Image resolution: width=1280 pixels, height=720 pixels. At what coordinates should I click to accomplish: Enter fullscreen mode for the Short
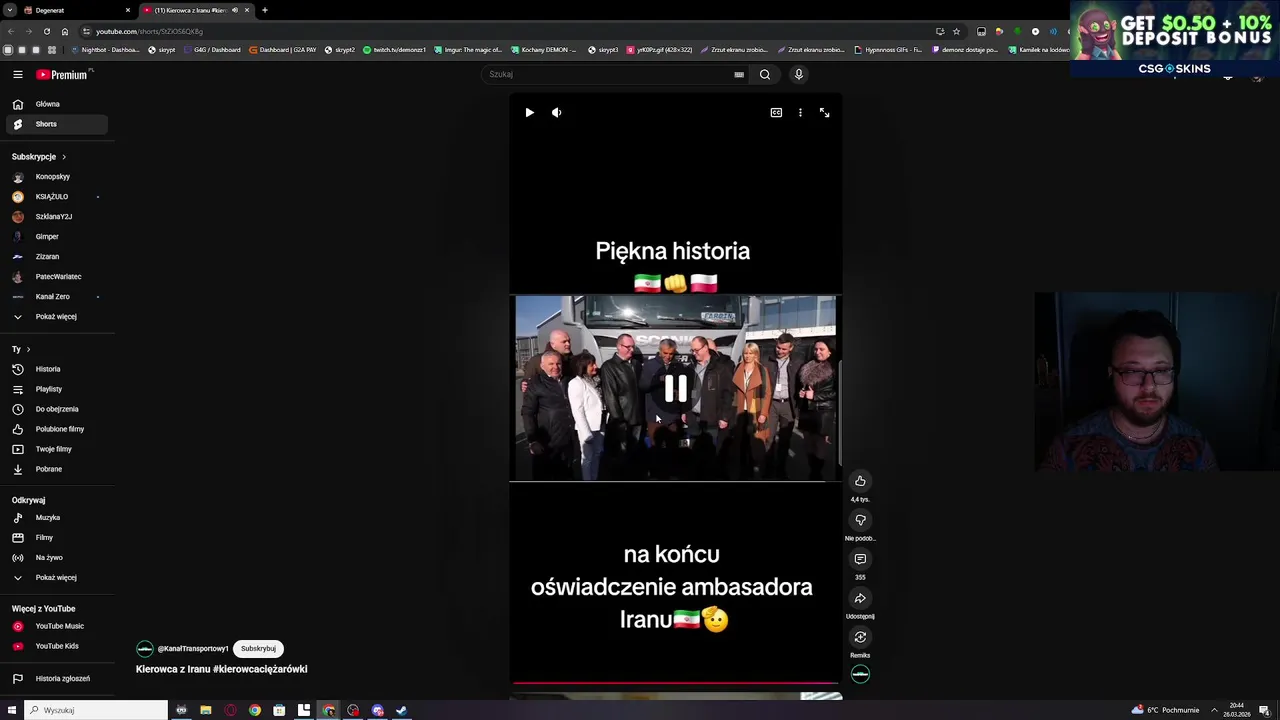pyautogui.click(x=824, y=113)
